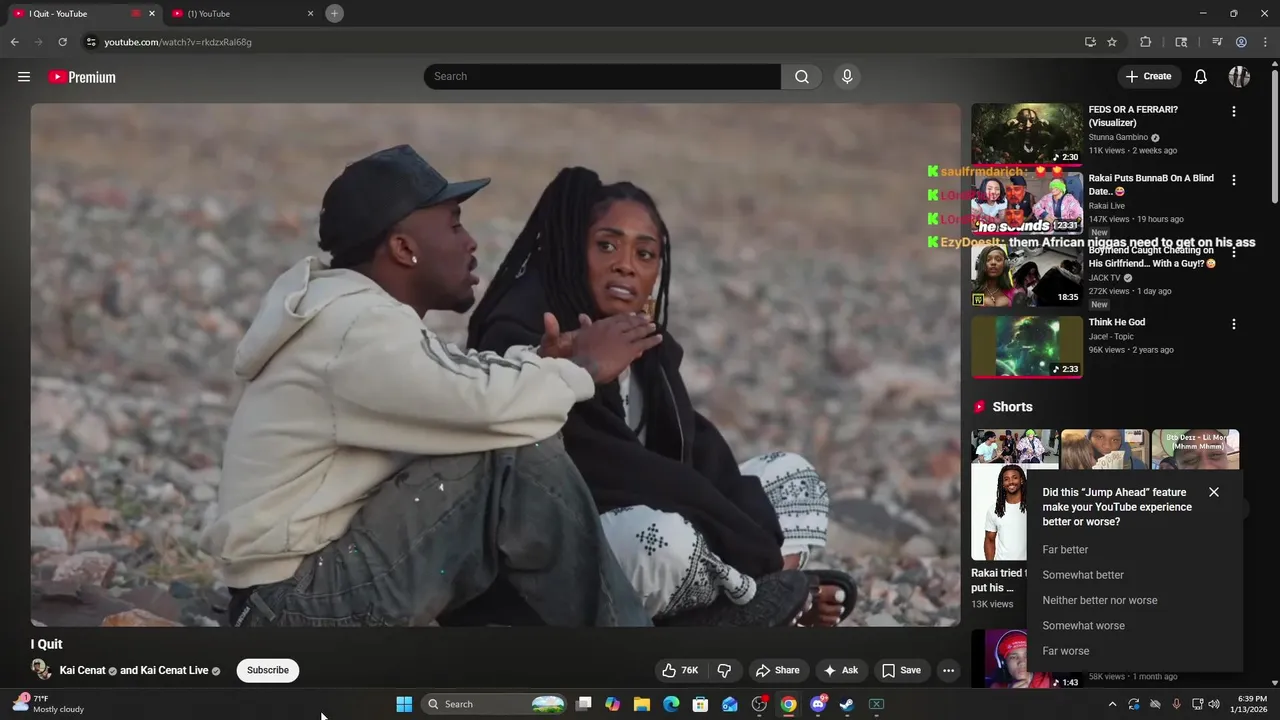Start voice search with the microphone icon
The height and width of the screenshot is (720, 1280).
[847, 77]
